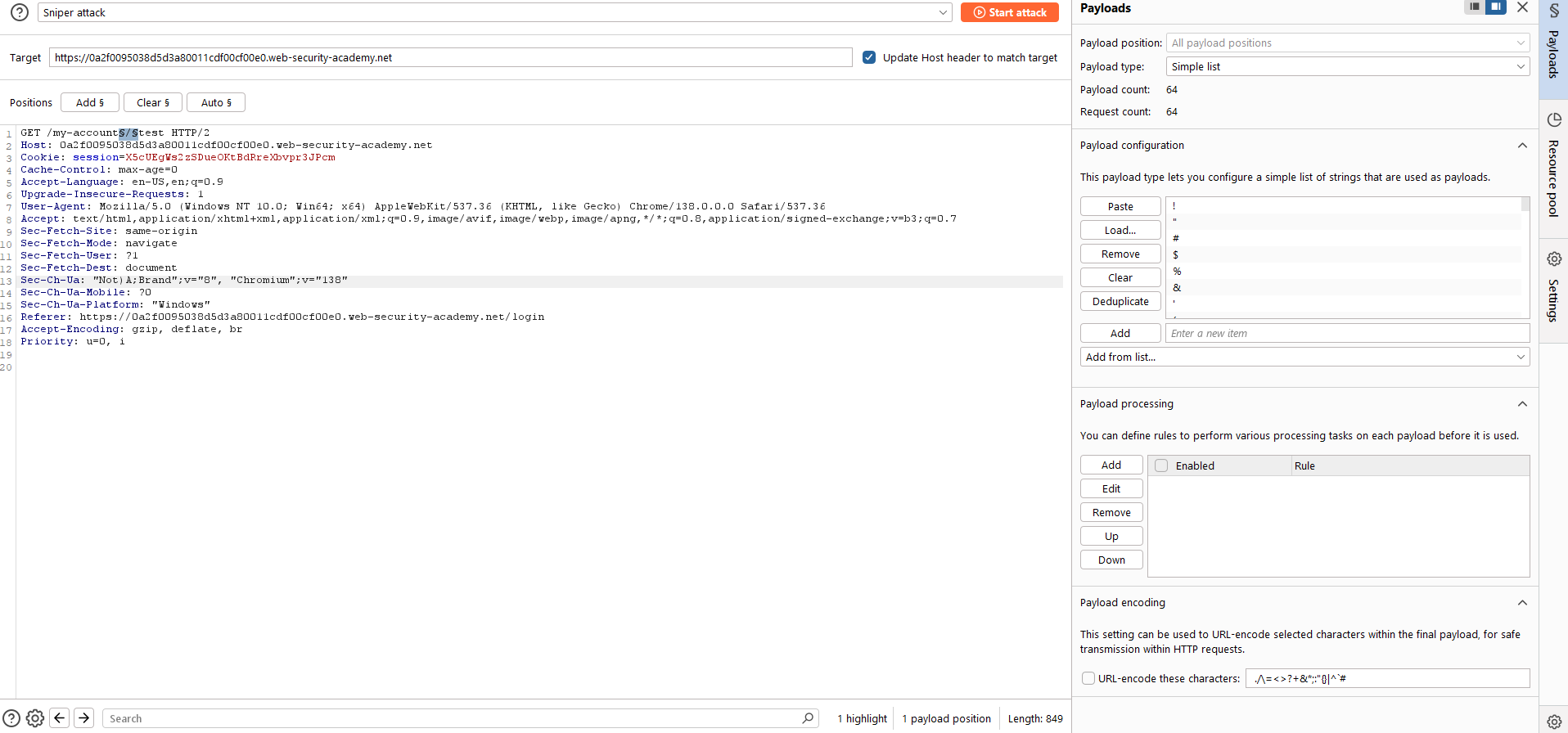Click the back arrow in bottom toolbar

coord(60,718)
